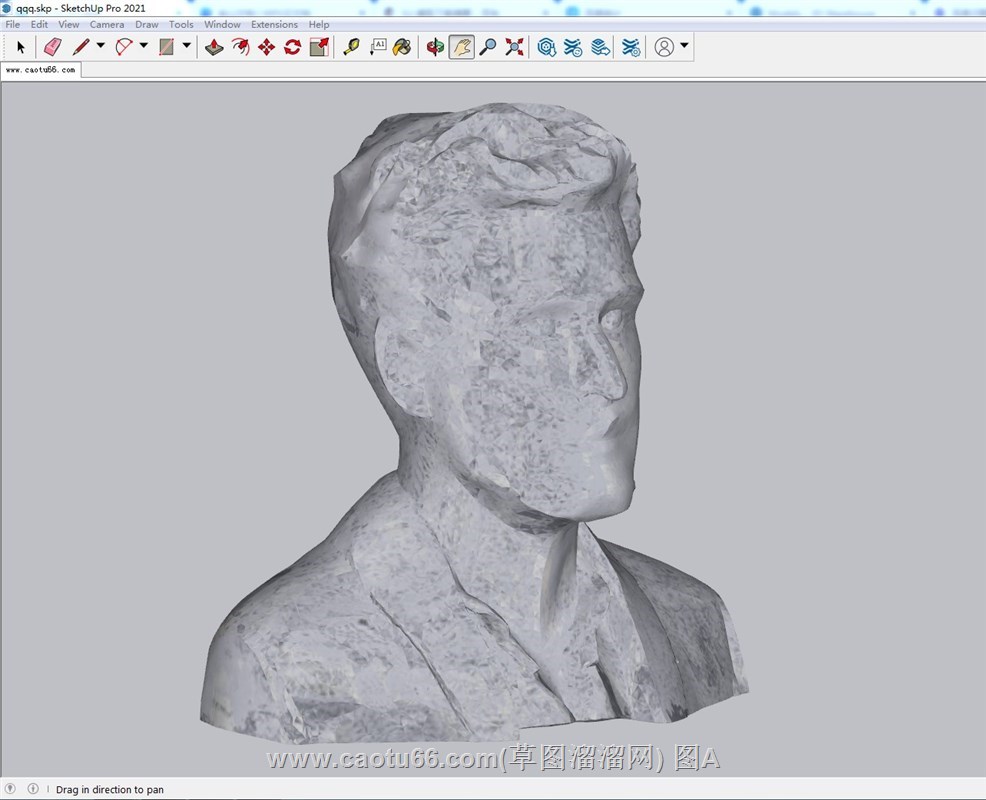The width and height of the screenshot is (986, 800).
Task: Choose the Tape Measure tool
Action: [351, 47]
